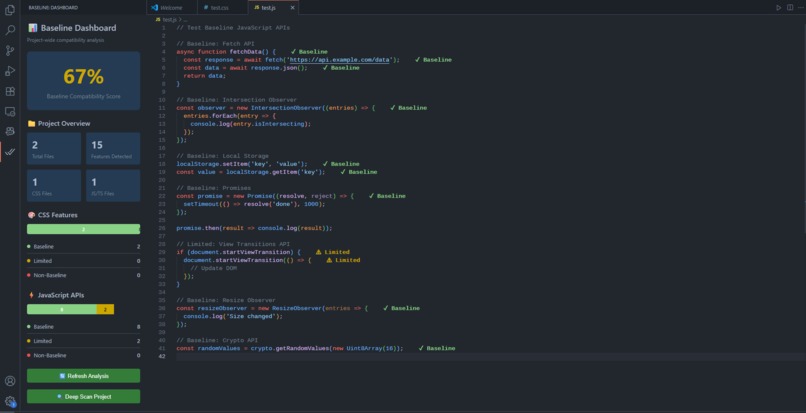Click the Run file play icon
The image size is (806, 413).
[x=779, y=8]
